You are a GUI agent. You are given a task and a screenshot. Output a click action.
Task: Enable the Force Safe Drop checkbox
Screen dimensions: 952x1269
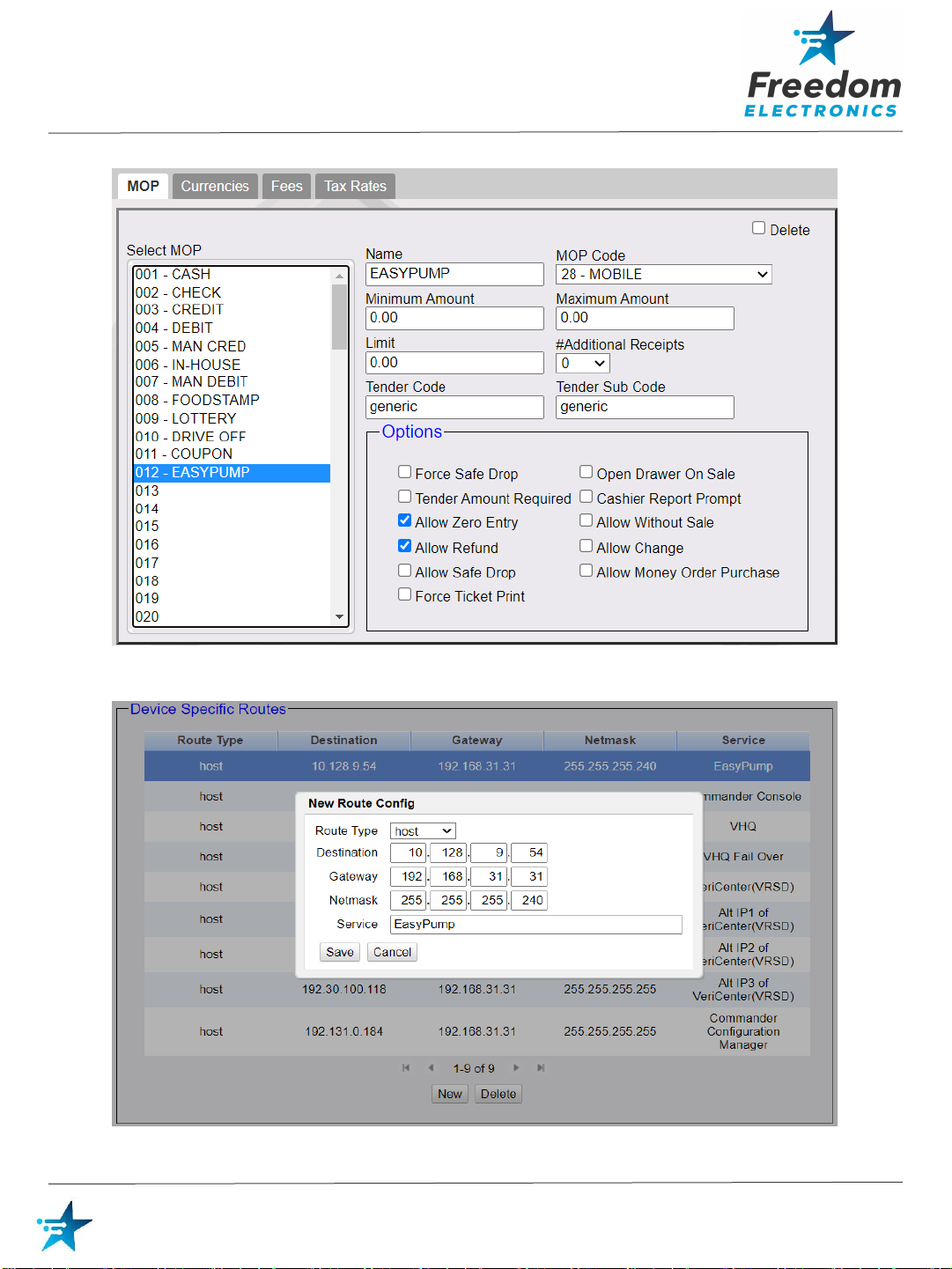(x=405, y=472)
